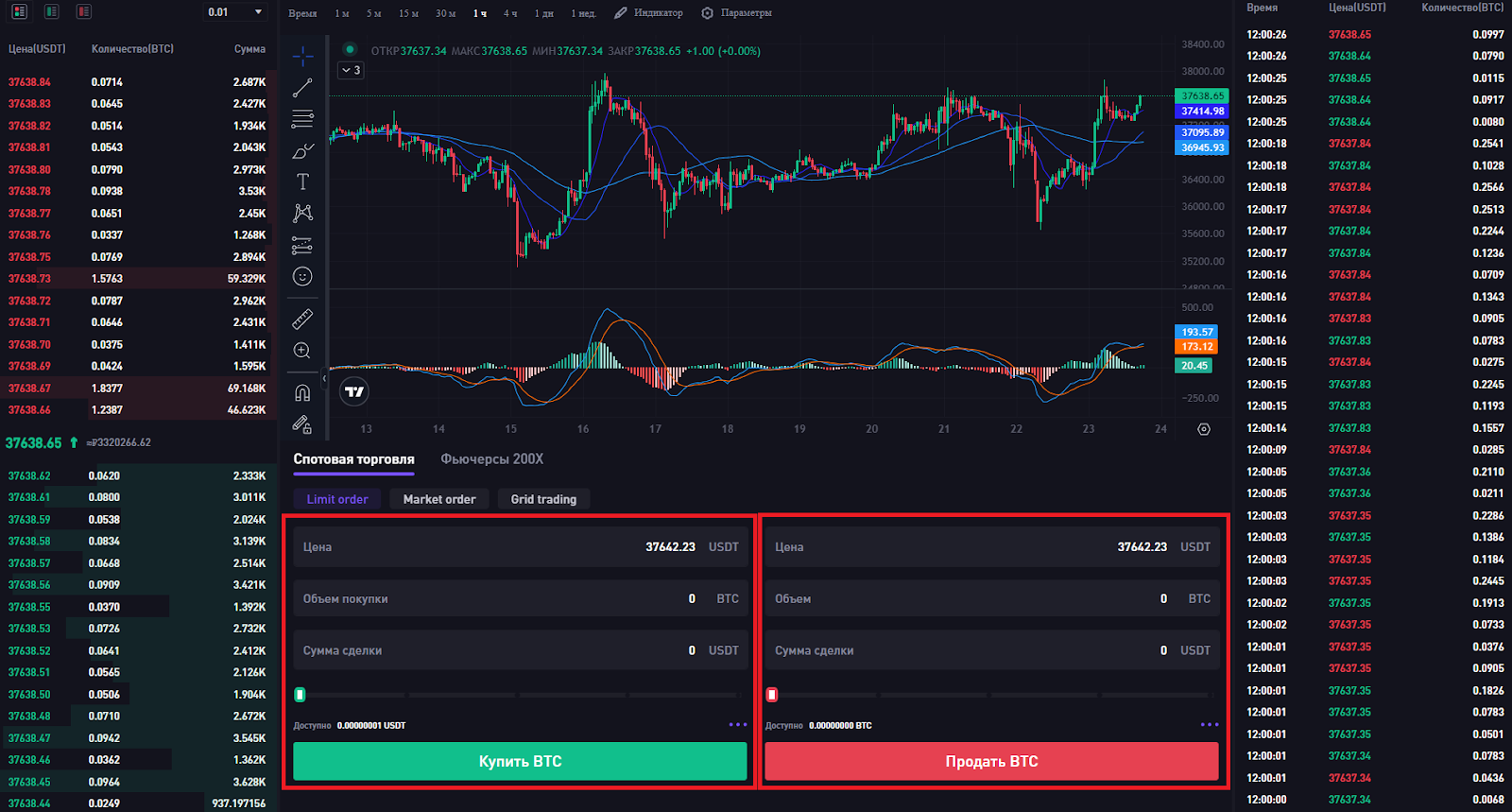The width and height of the screenshot is (1512, 812).
Task: Switch chart to 1 дн timeframe
Action: tap(543, 13)
